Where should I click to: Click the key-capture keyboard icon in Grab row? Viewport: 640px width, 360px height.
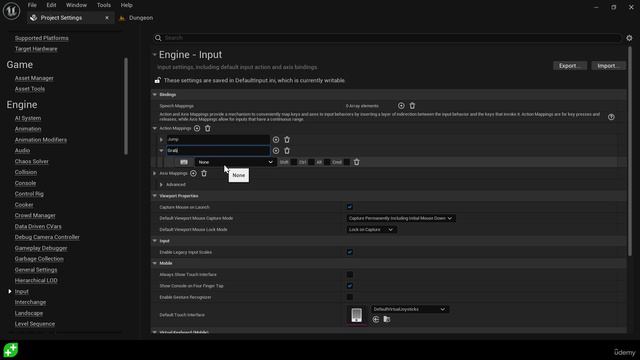(184, 162)
